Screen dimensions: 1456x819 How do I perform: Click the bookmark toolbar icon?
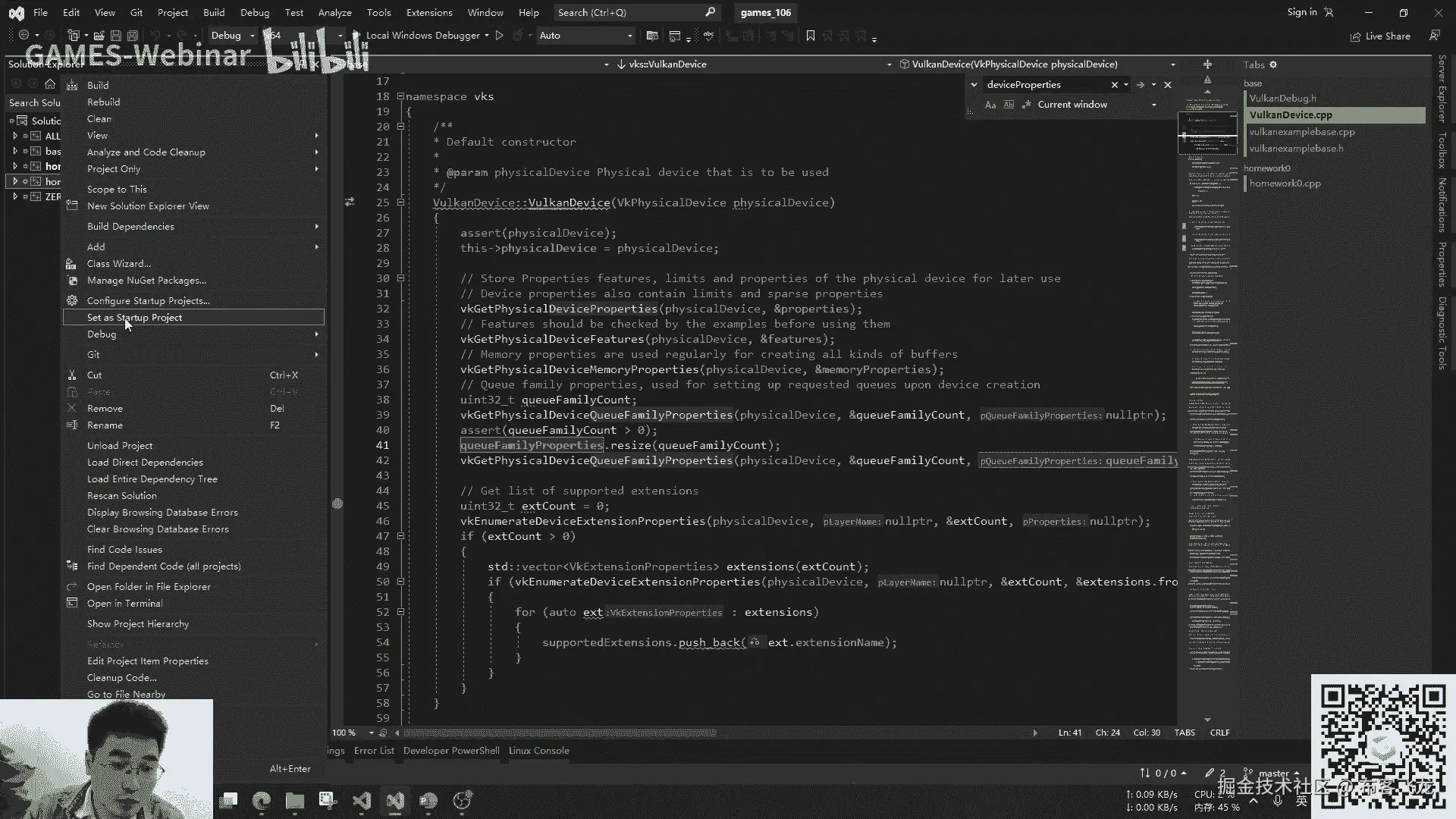(811, 36)
